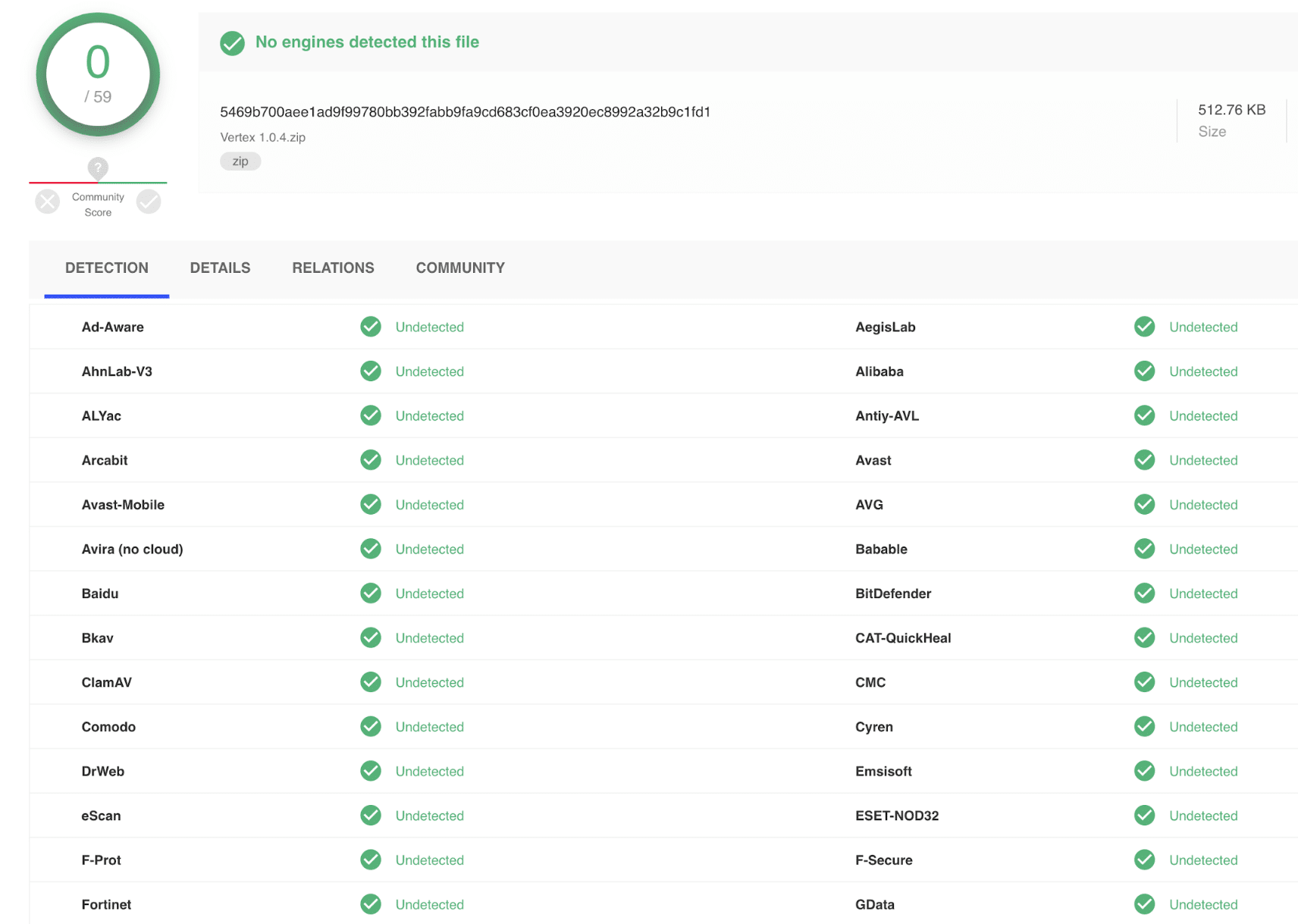
Task: Click the check icon beside ESET-NOD32
Action: pos(1144,816)
